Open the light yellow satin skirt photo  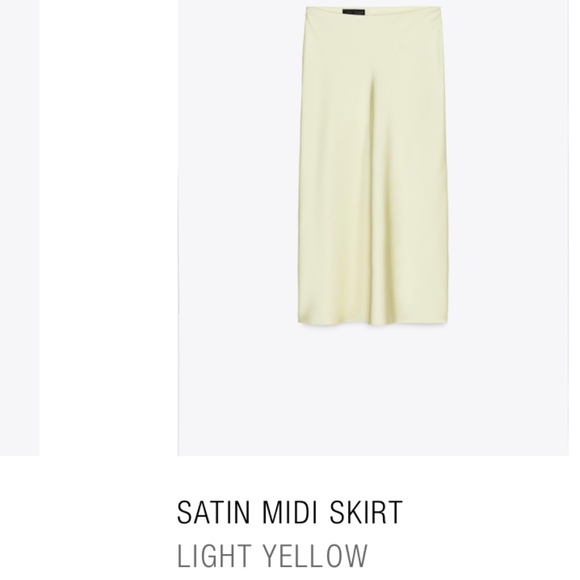coord(373,227)
